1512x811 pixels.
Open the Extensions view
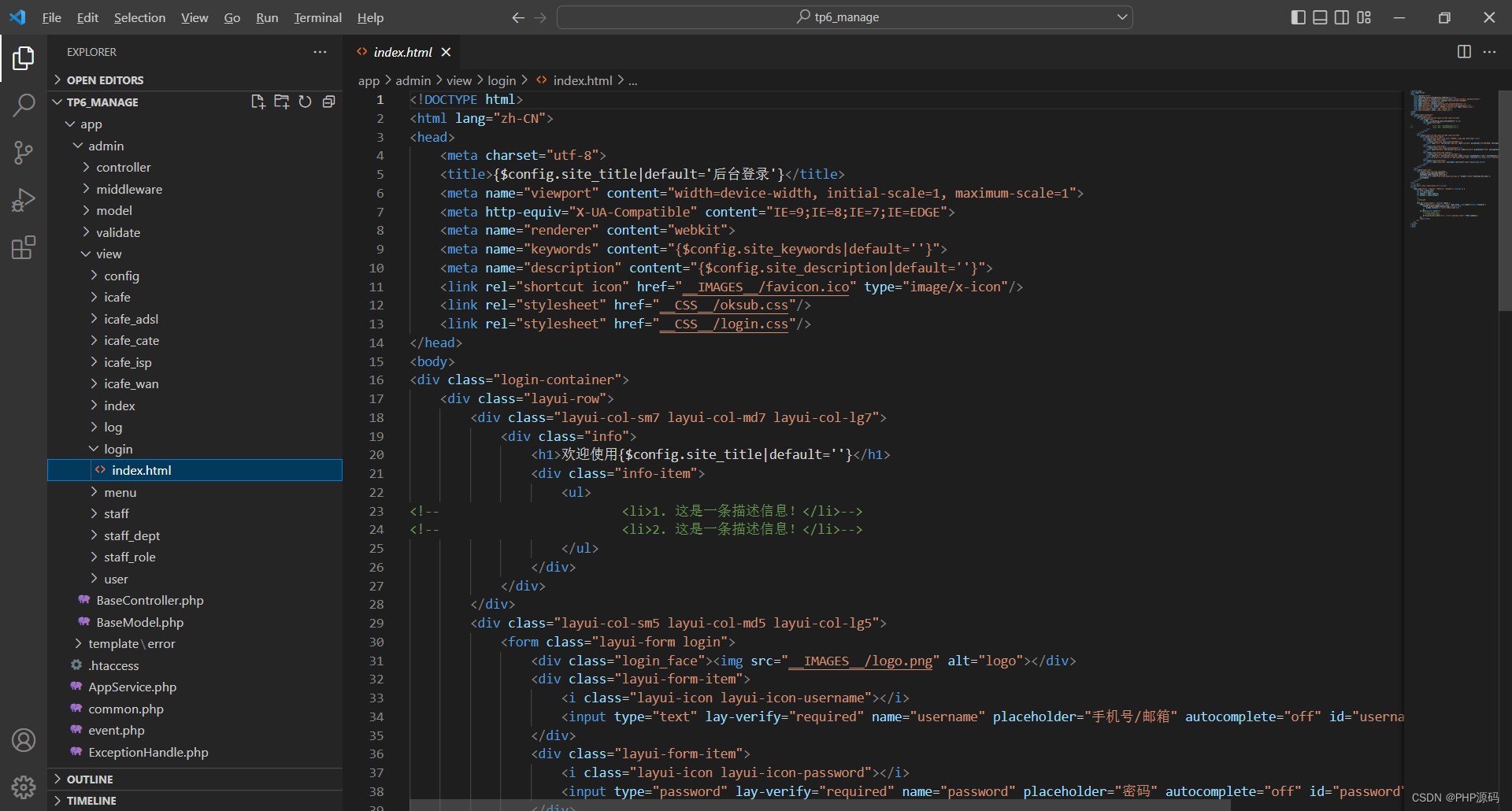coord(24,248)
